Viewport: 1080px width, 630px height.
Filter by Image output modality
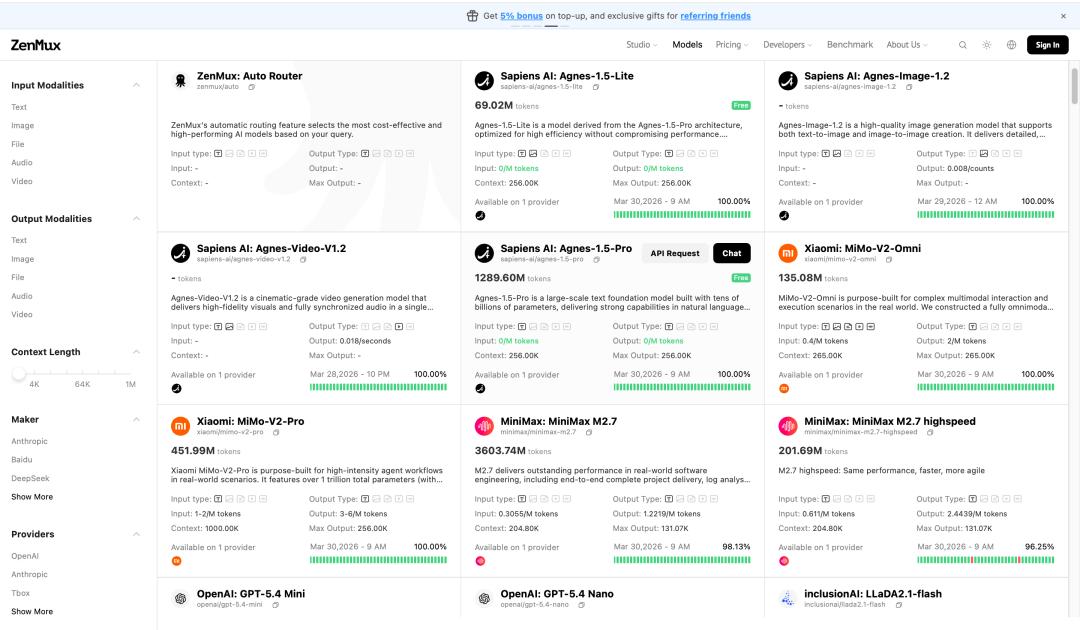(x=22, y=259)
